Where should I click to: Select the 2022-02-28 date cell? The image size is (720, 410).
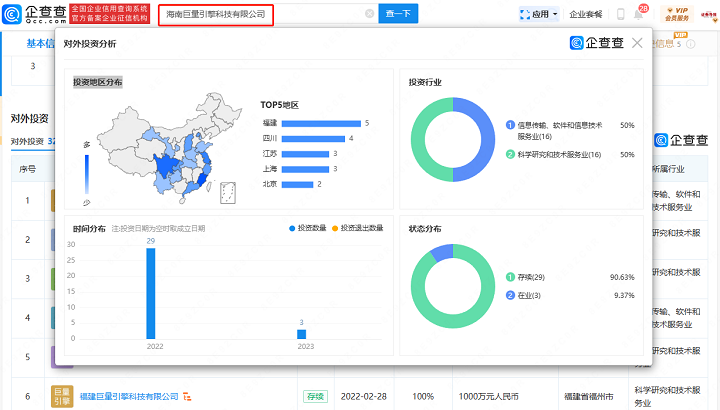tap(364, 396)
